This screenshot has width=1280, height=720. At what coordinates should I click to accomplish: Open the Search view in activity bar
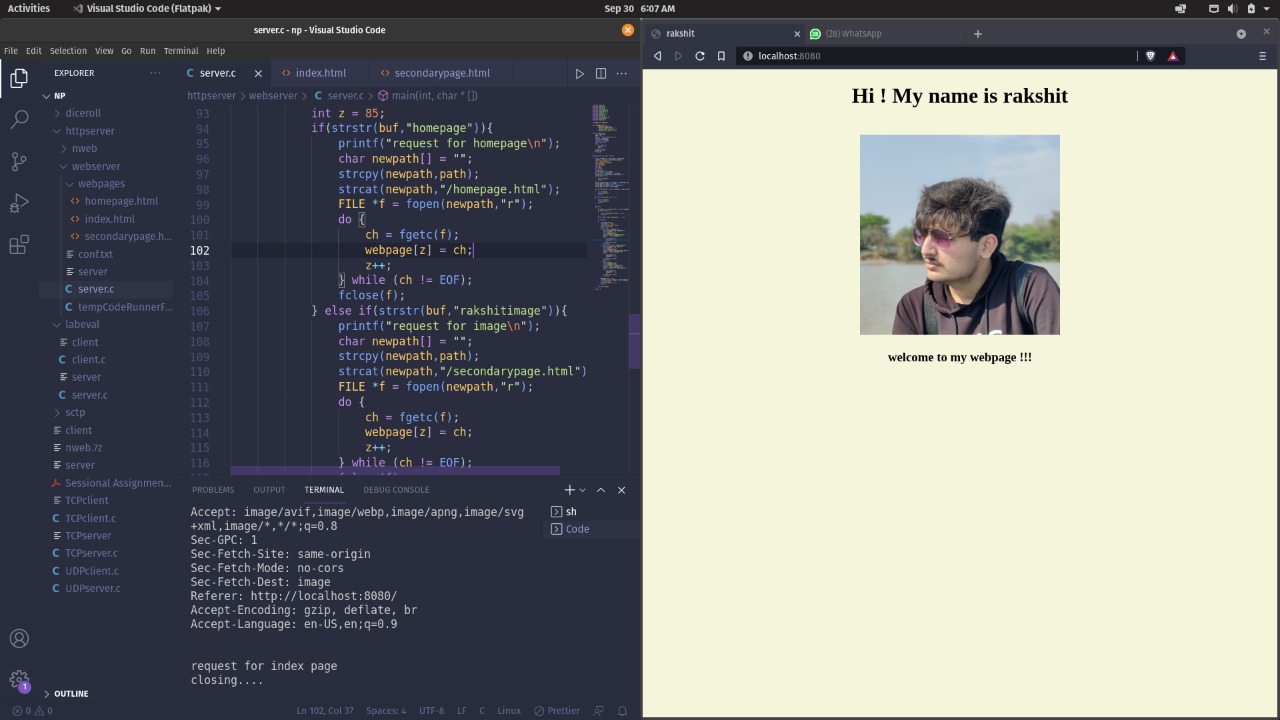coord(19,120)
